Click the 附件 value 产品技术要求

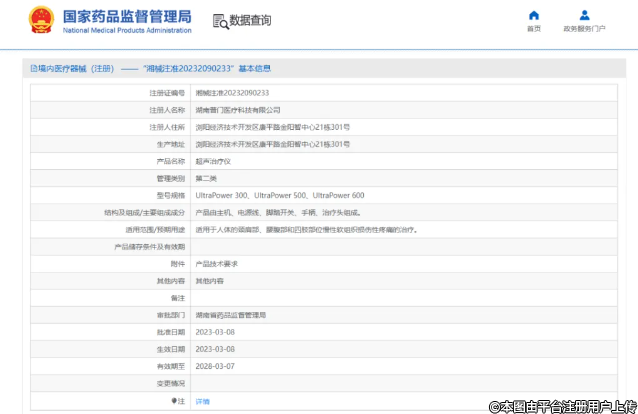point(216,264)
